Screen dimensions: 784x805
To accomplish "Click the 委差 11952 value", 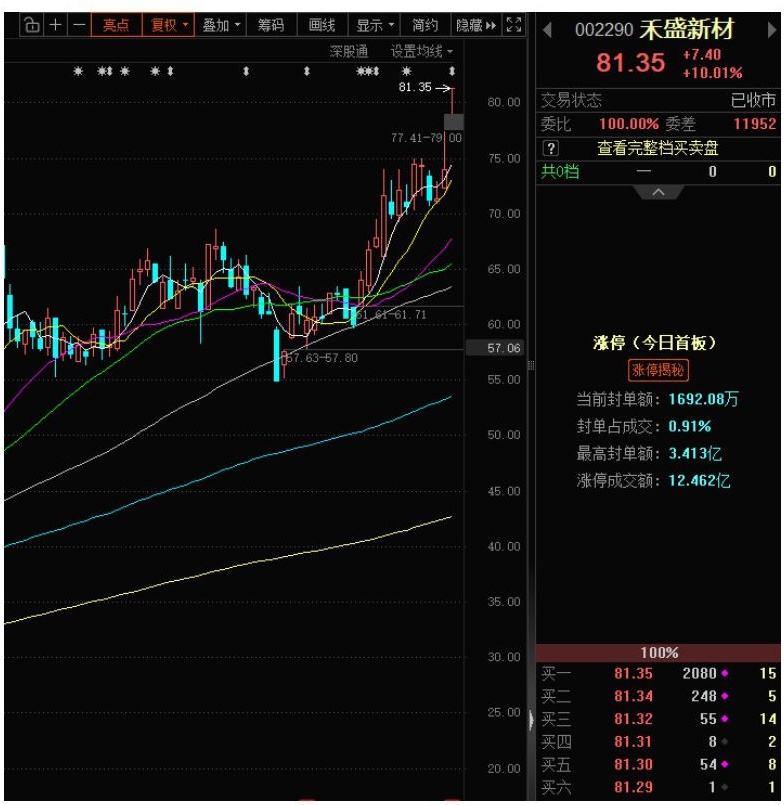I will click(755, 124).
